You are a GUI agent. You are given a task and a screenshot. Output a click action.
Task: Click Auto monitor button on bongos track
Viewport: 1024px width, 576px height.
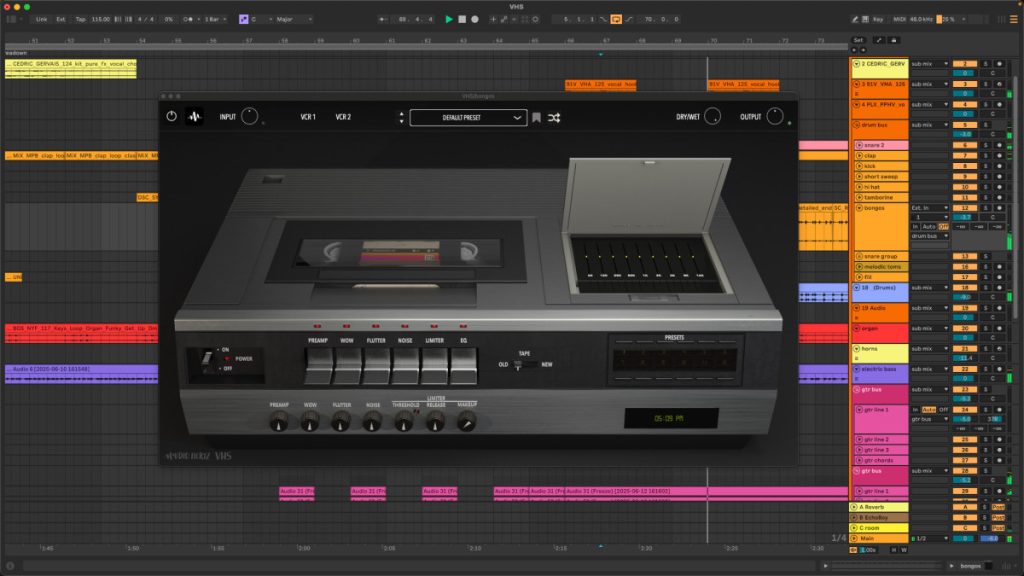[x=929, y=226]
